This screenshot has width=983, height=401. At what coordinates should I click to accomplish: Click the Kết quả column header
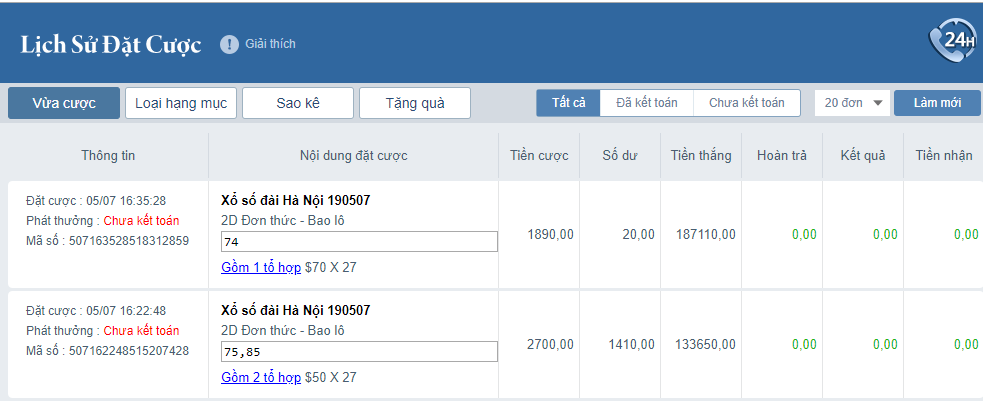pyautogui.click(x=864, y=155)
